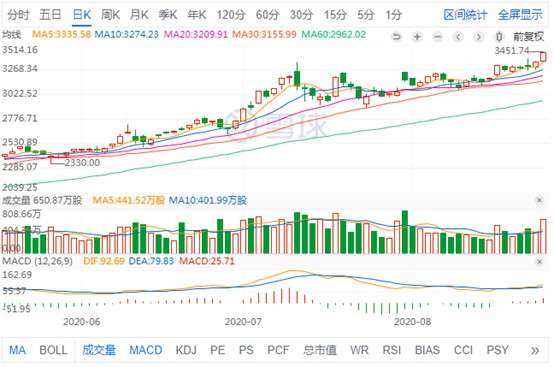Zoom in the chart with plus icon
The image size is (554, 367).
pyautogui.click(x=417, y=37)
